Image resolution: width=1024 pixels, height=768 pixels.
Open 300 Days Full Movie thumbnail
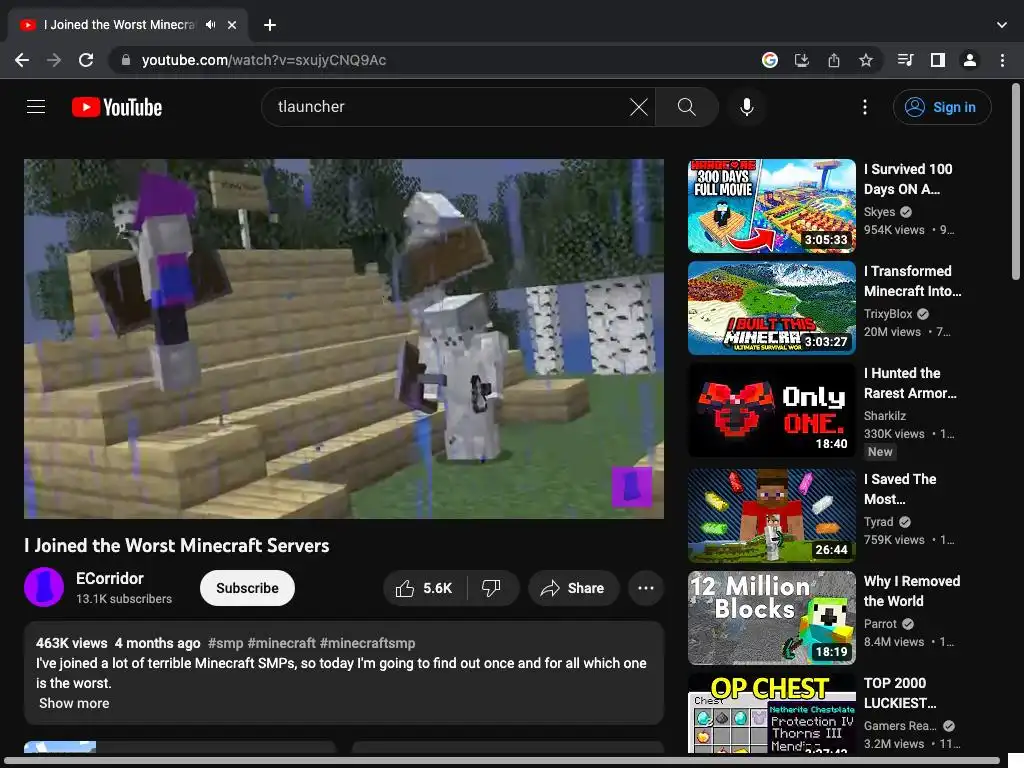pyautogui.click(x=771, y=206)
